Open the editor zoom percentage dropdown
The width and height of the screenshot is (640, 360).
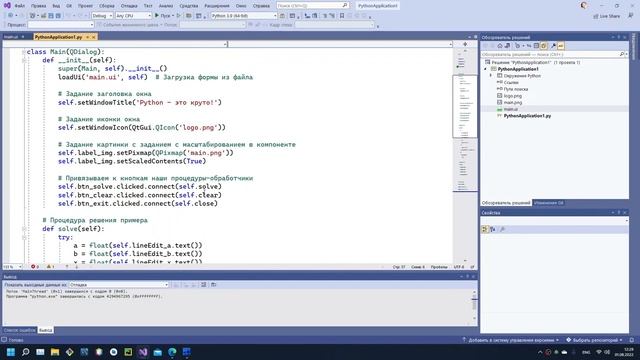[x=12, y=267]
